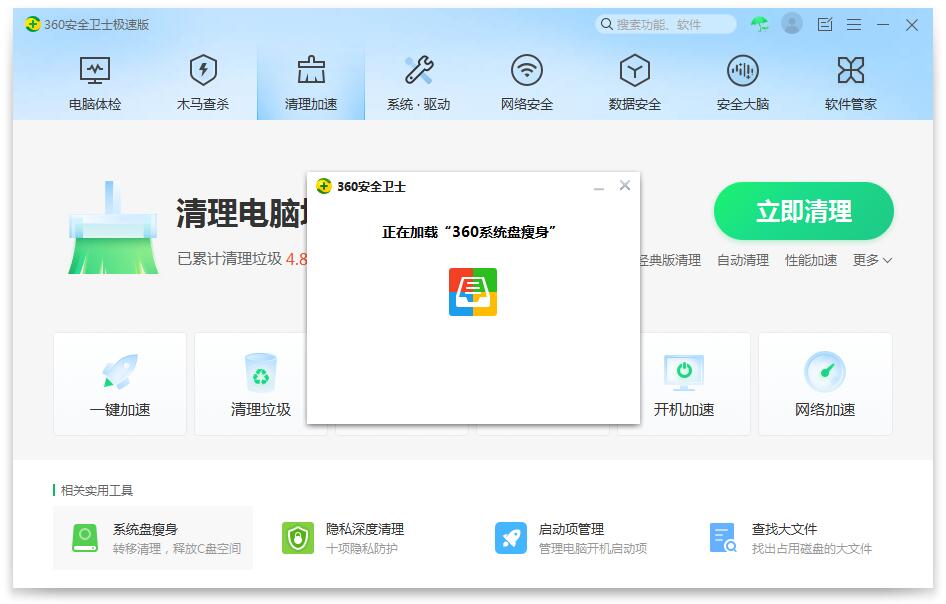Image resolution: width=946 pixels, height=604 pixels.
Task: Click the 转移清理，释放C盘空间 description
Action: tap(177, 548)
